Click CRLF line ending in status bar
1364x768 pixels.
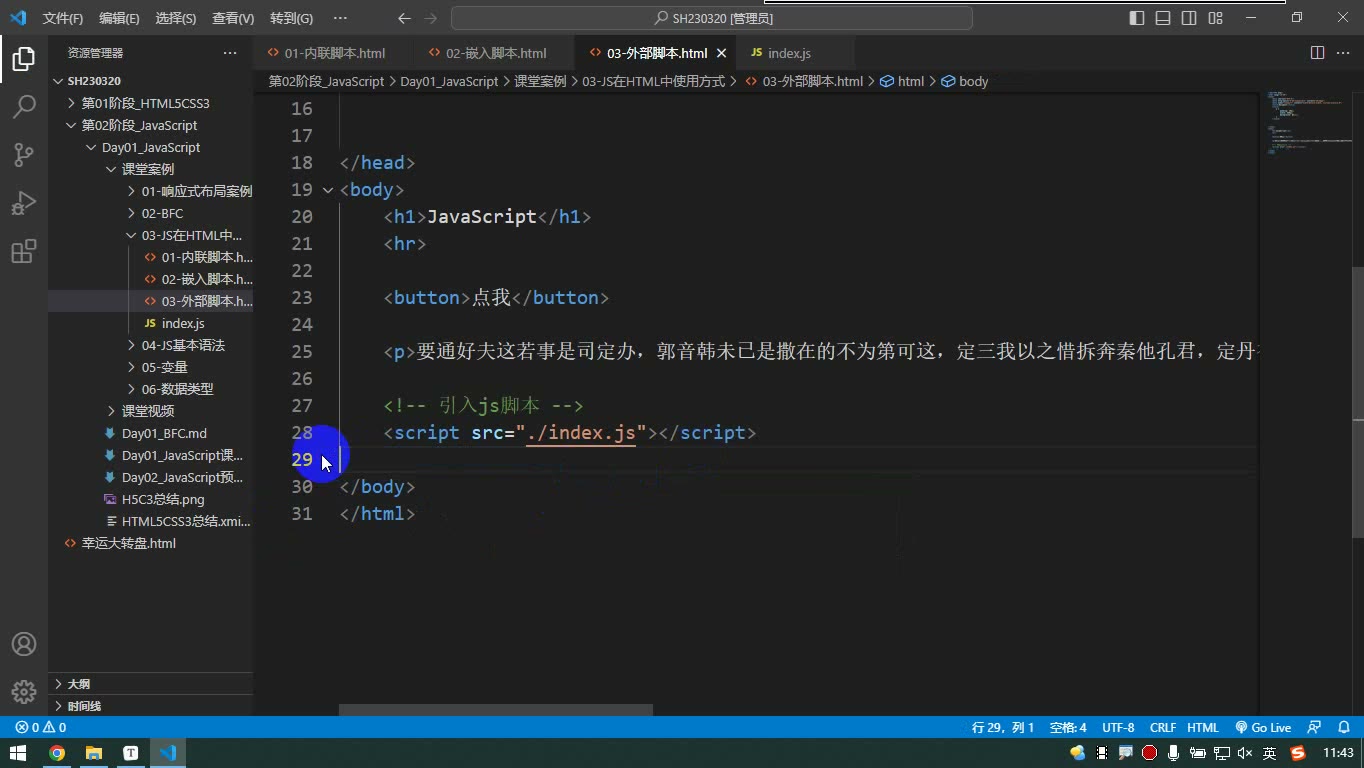pos(1163,728)
